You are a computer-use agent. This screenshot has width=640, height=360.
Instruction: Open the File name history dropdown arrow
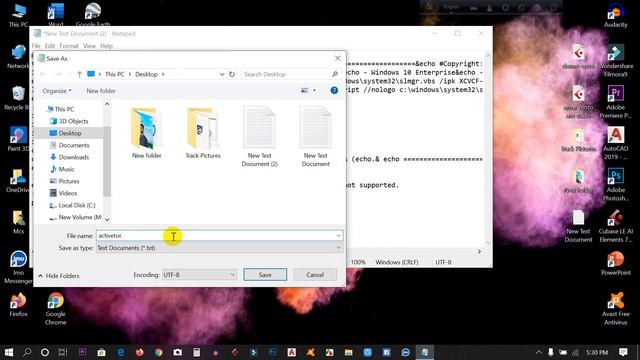click(x=338, y=236)
